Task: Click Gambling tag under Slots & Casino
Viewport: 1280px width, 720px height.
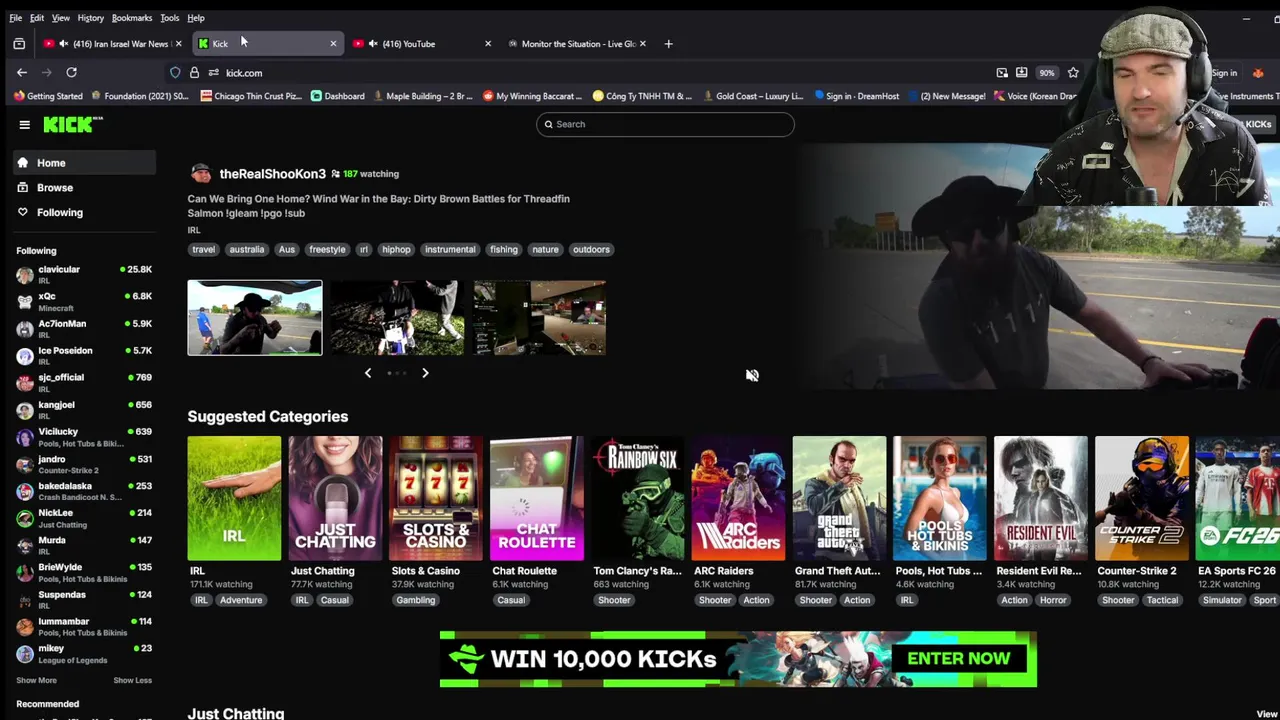Action: 415,600
